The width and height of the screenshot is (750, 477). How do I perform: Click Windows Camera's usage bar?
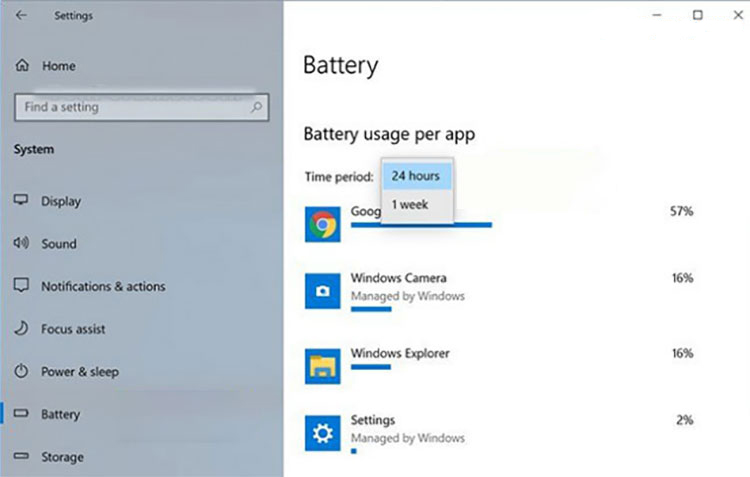coord(371,309)
